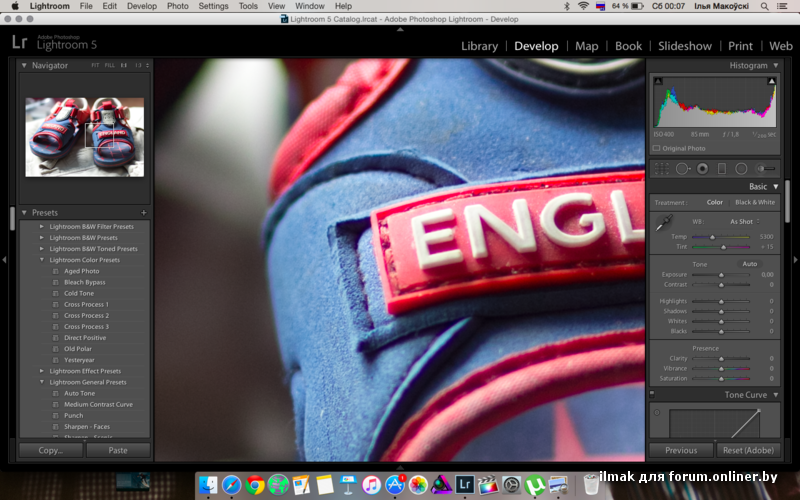Switch to the Library module

click(479, 46)
